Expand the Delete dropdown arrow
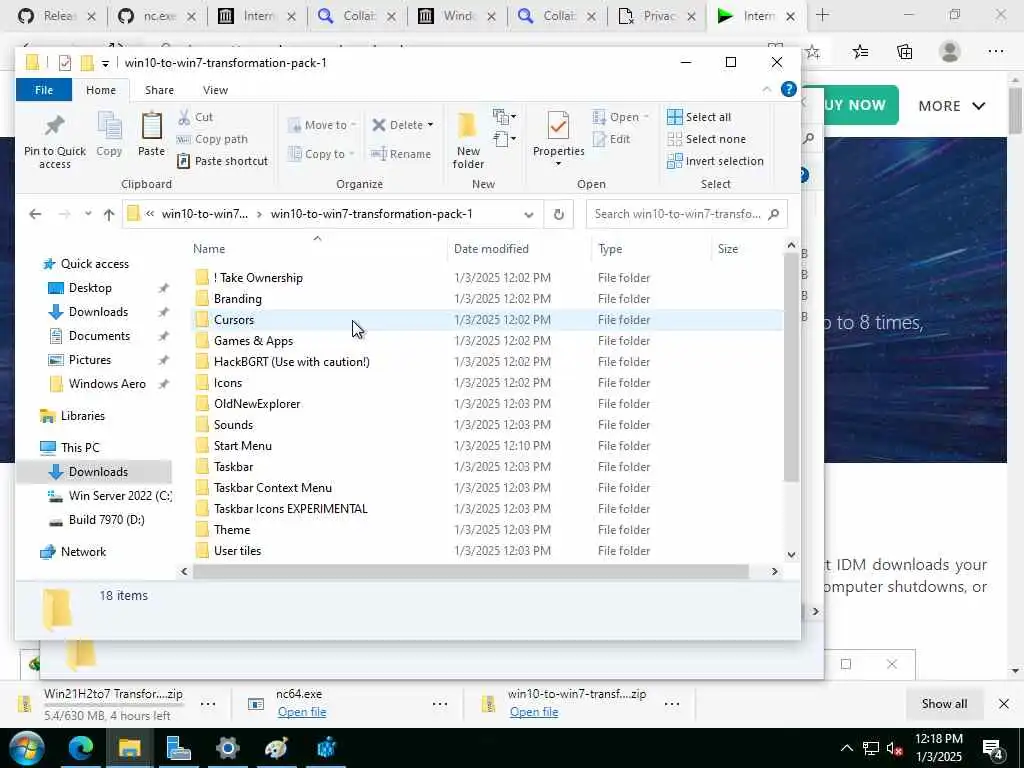 [430, 125]
